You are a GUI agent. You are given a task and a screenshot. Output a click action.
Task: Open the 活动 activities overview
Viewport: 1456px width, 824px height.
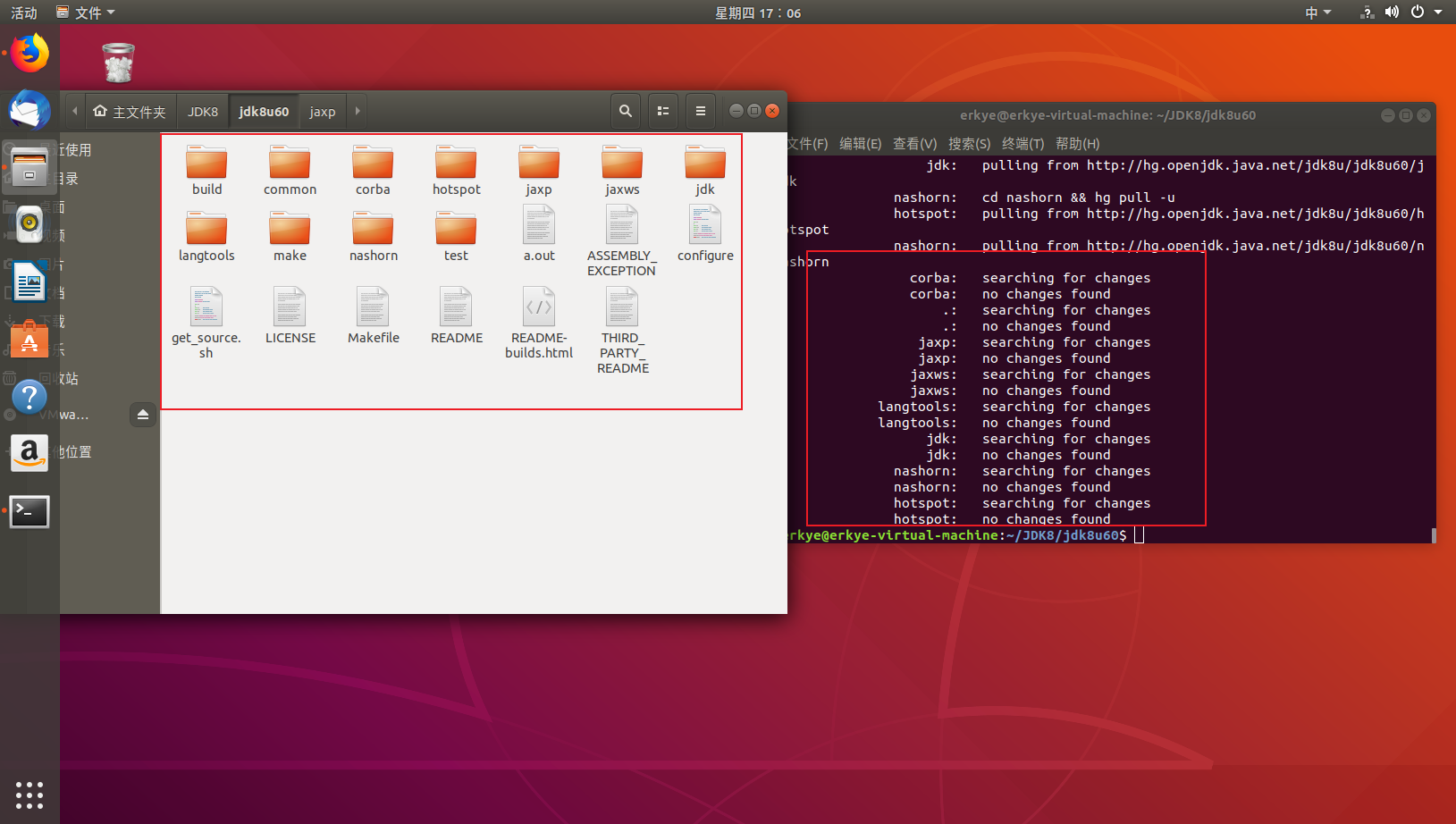click(24, 13)
